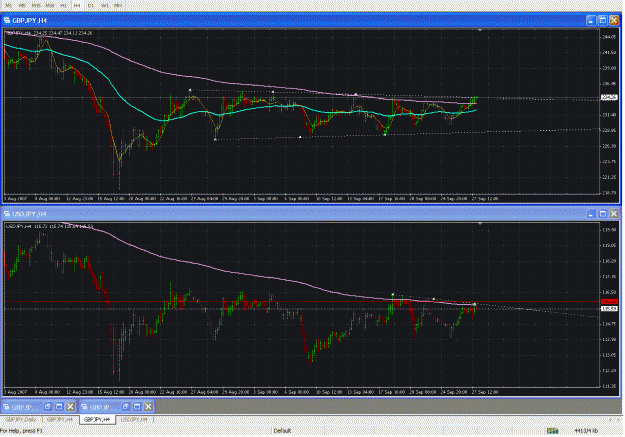Select the H4 timeframe button

(77, 6)
